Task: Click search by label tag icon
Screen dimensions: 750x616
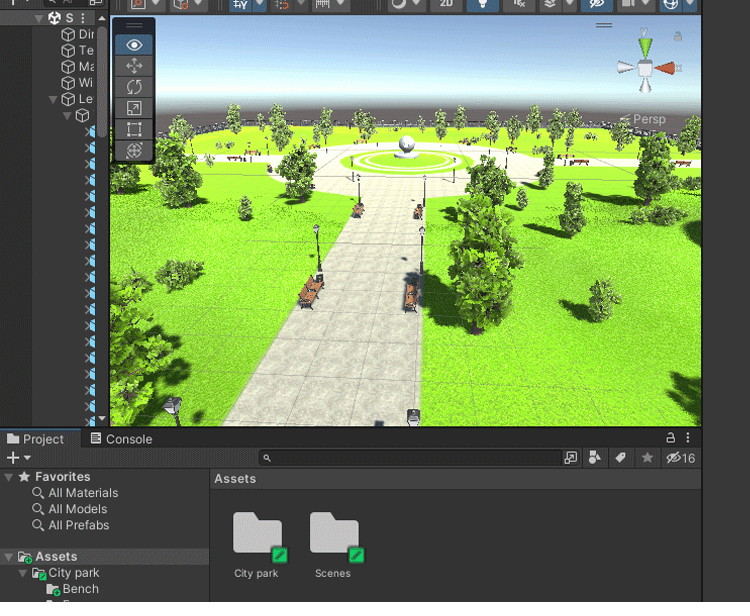Action: coord(620,458)
